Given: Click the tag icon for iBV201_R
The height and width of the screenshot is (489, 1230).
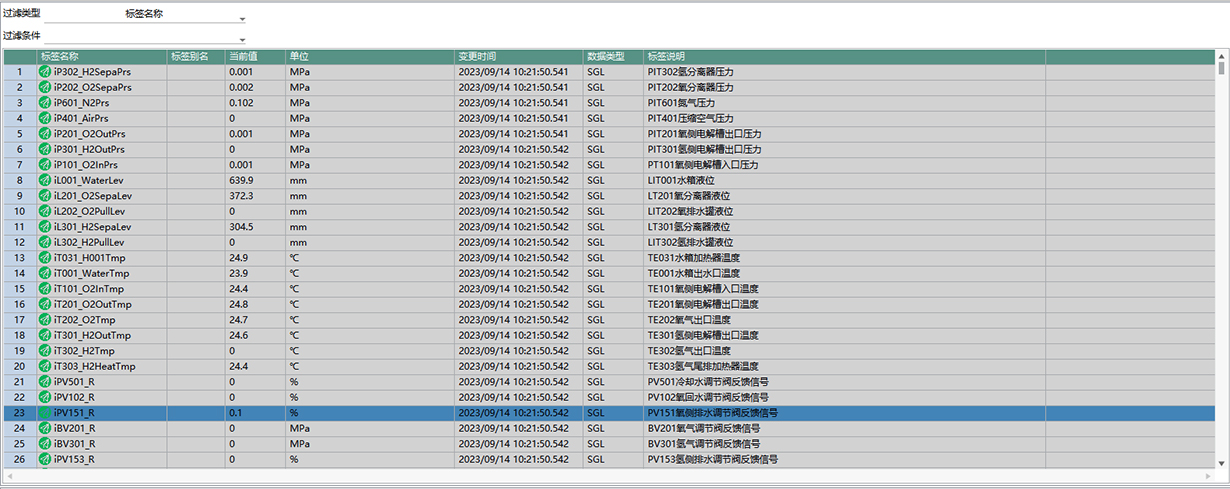Looking at the screenshot, I should pos(44,428).
